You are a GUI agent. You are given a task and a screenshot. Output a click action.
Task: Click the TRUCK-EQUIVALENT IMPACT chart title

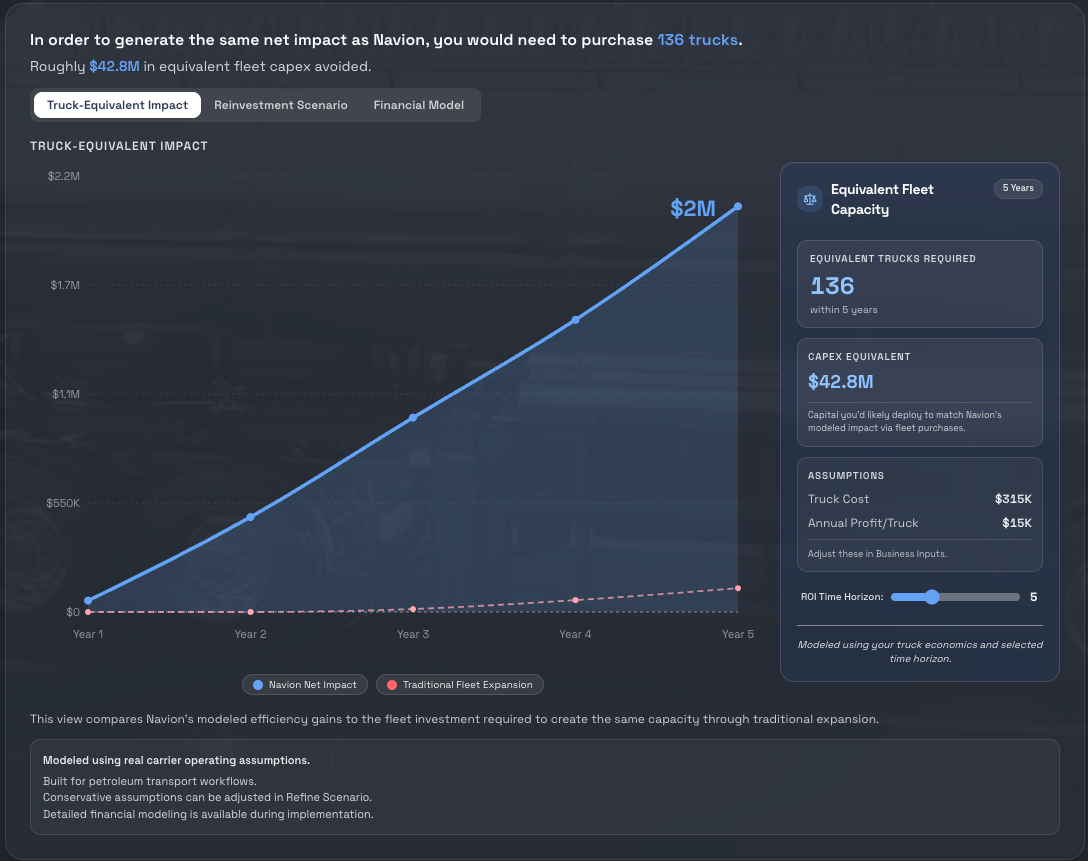tap(119, 146)
